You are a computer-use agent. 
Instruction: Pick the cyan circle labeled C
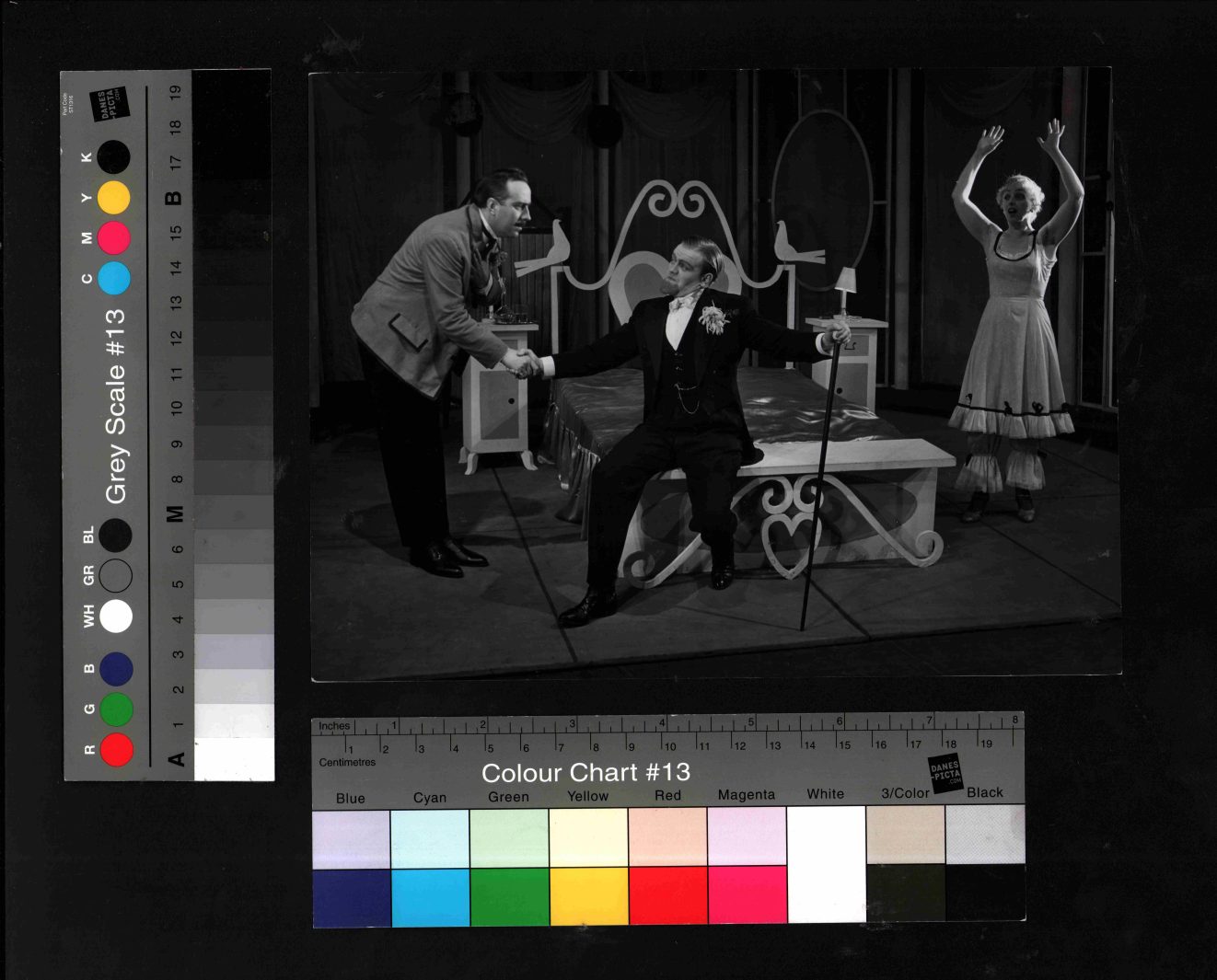(x=114, y=278)
